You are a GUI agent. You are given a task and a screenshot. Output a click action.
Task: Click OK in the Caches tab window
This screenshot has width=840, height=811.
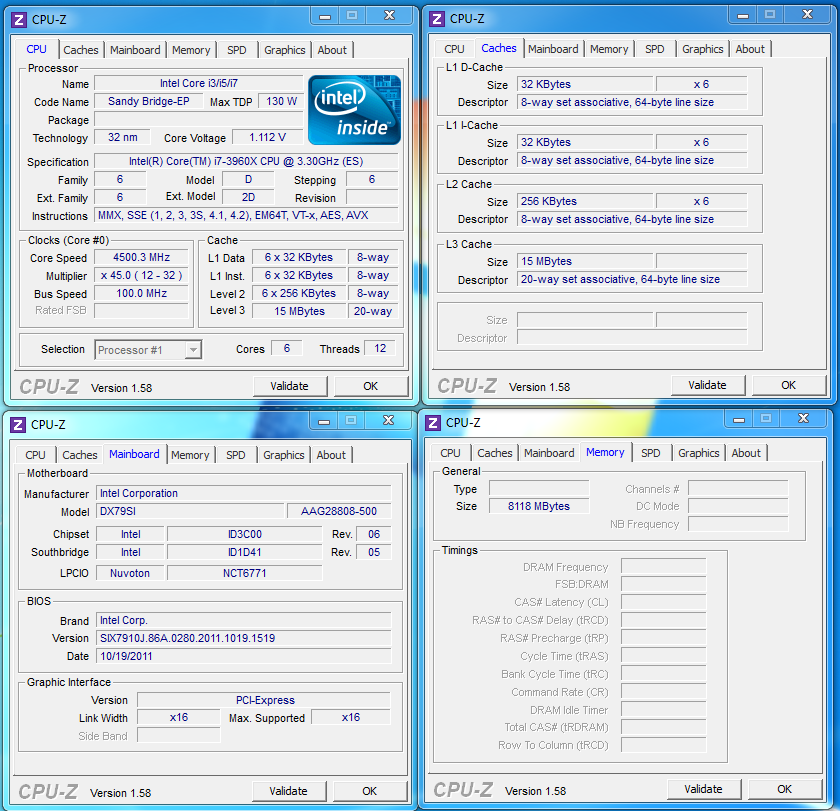point(789,385)
